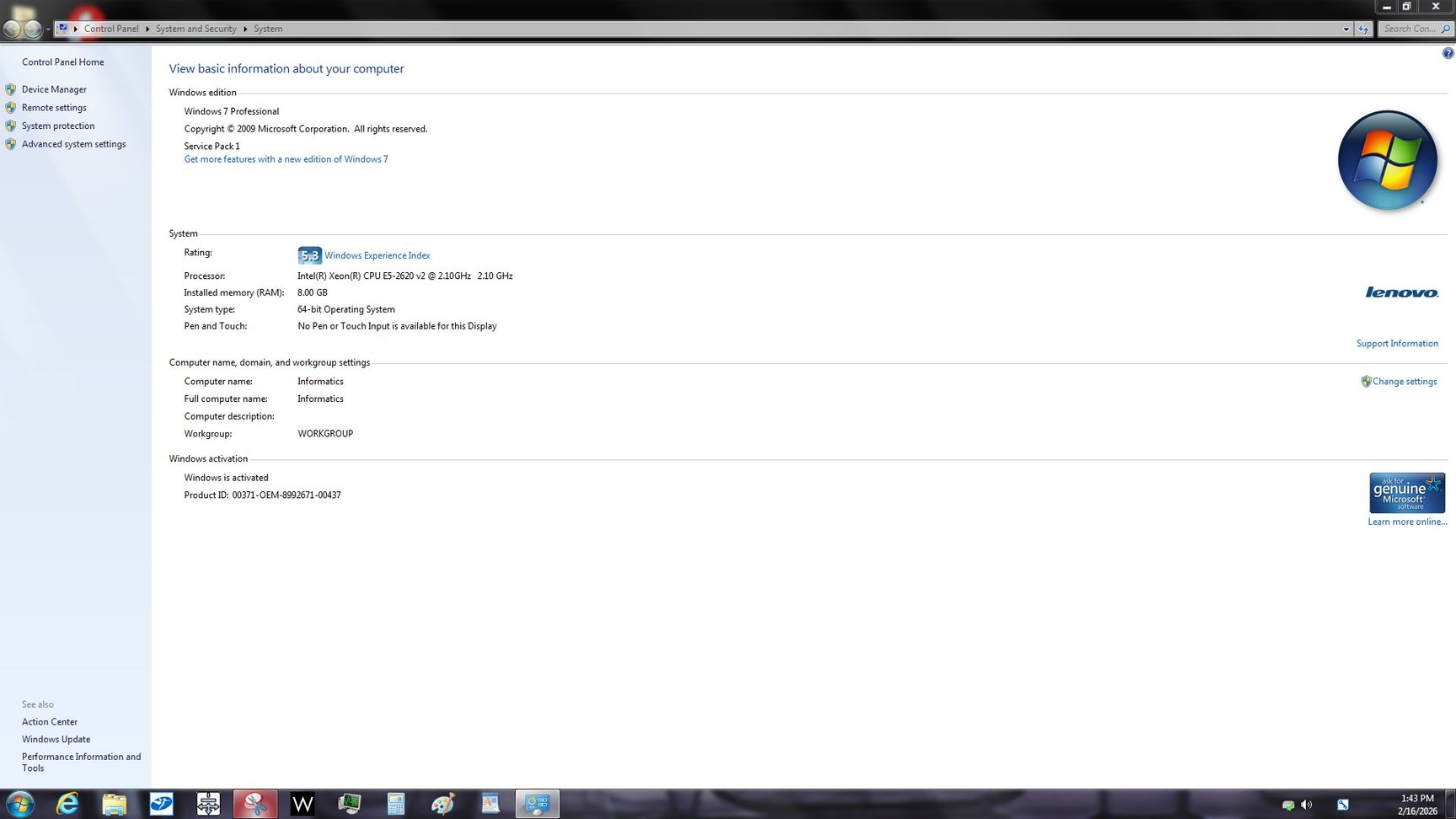The height and width of the screenshot is (819, 1456).
Task: Click Change settings for computer name
Action: (1404, 382)
